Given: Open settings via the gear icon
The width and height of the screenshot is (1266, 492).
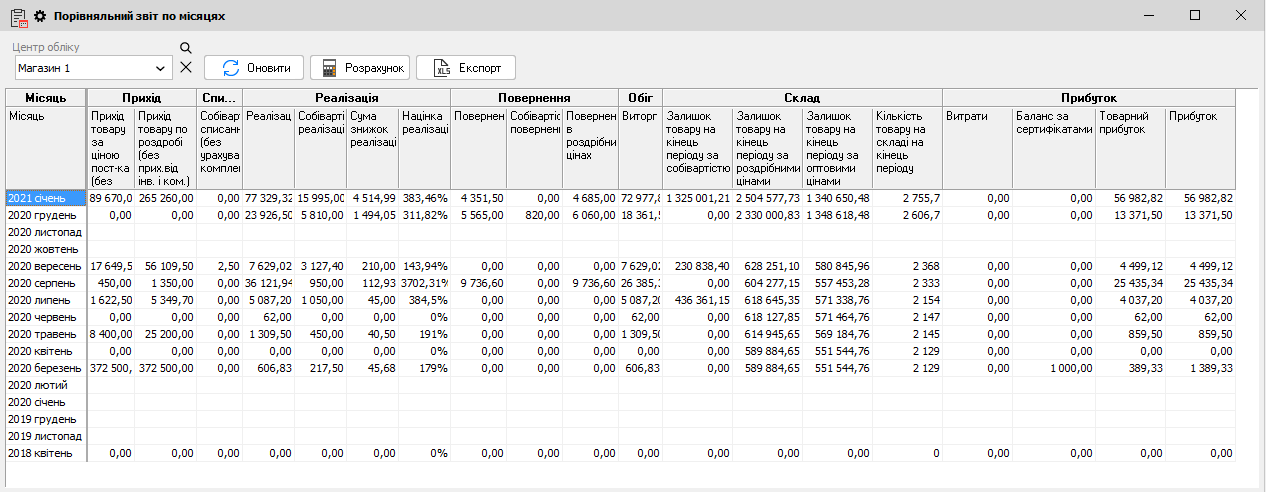Looking at the screenshot, I should (40, 16).
